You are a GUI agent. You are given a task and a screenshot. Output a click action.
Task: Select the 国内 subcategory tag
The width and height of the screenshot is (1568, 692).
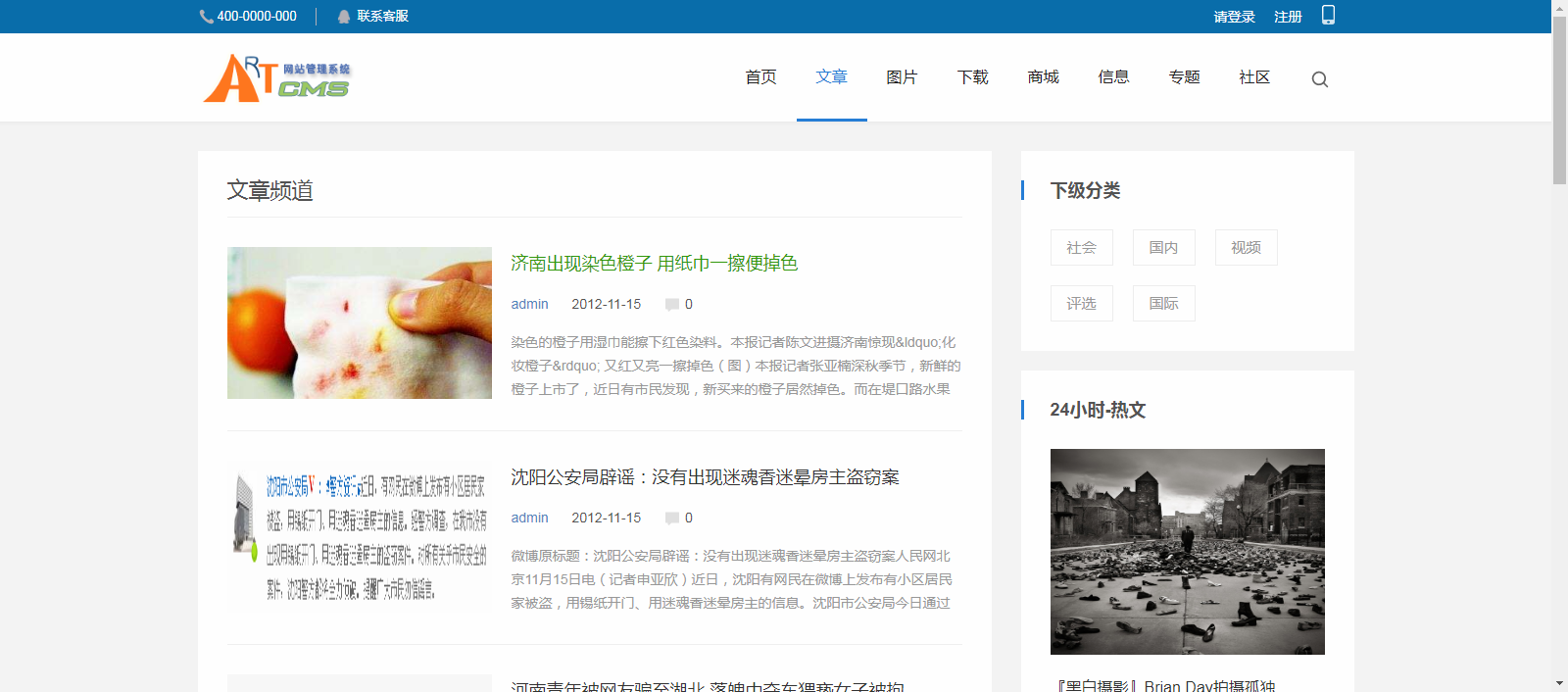pyautogui.click(x=1164, y=248)
